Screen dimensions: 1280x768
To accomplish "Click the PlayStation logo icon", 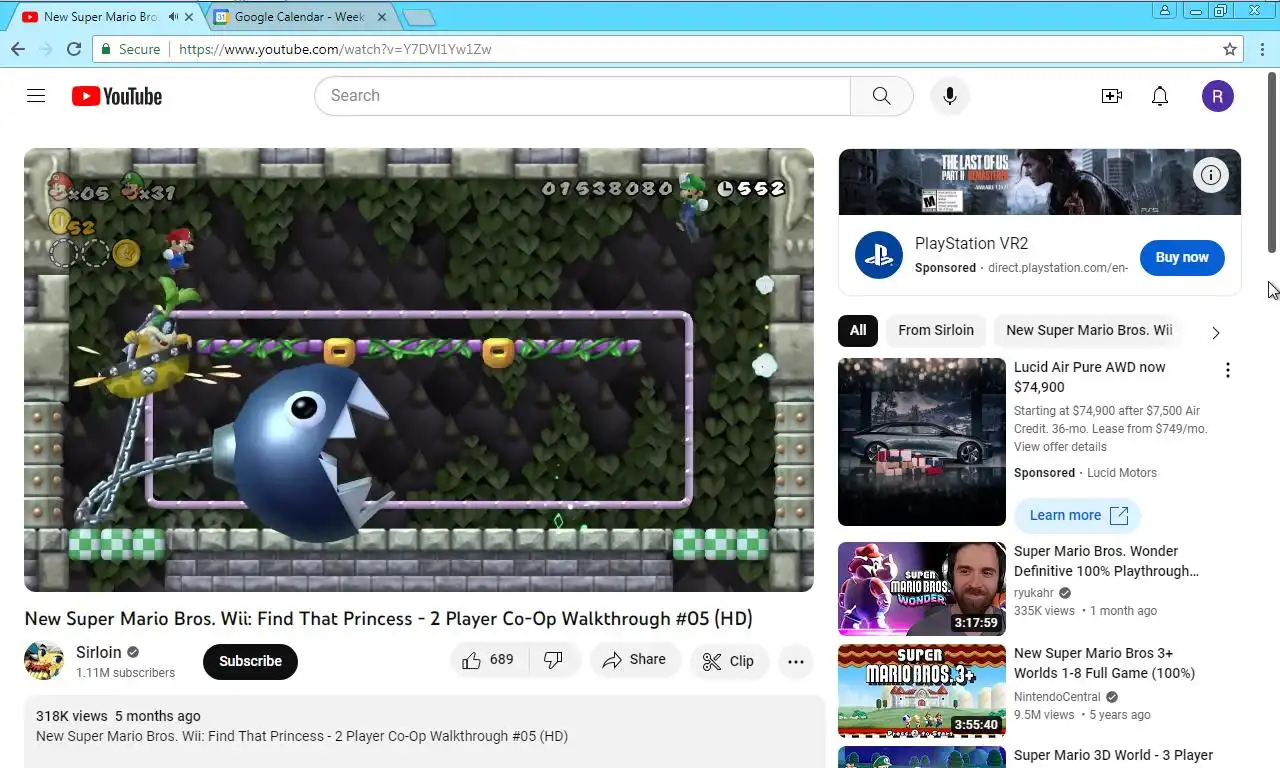I will tap(879, 255).
